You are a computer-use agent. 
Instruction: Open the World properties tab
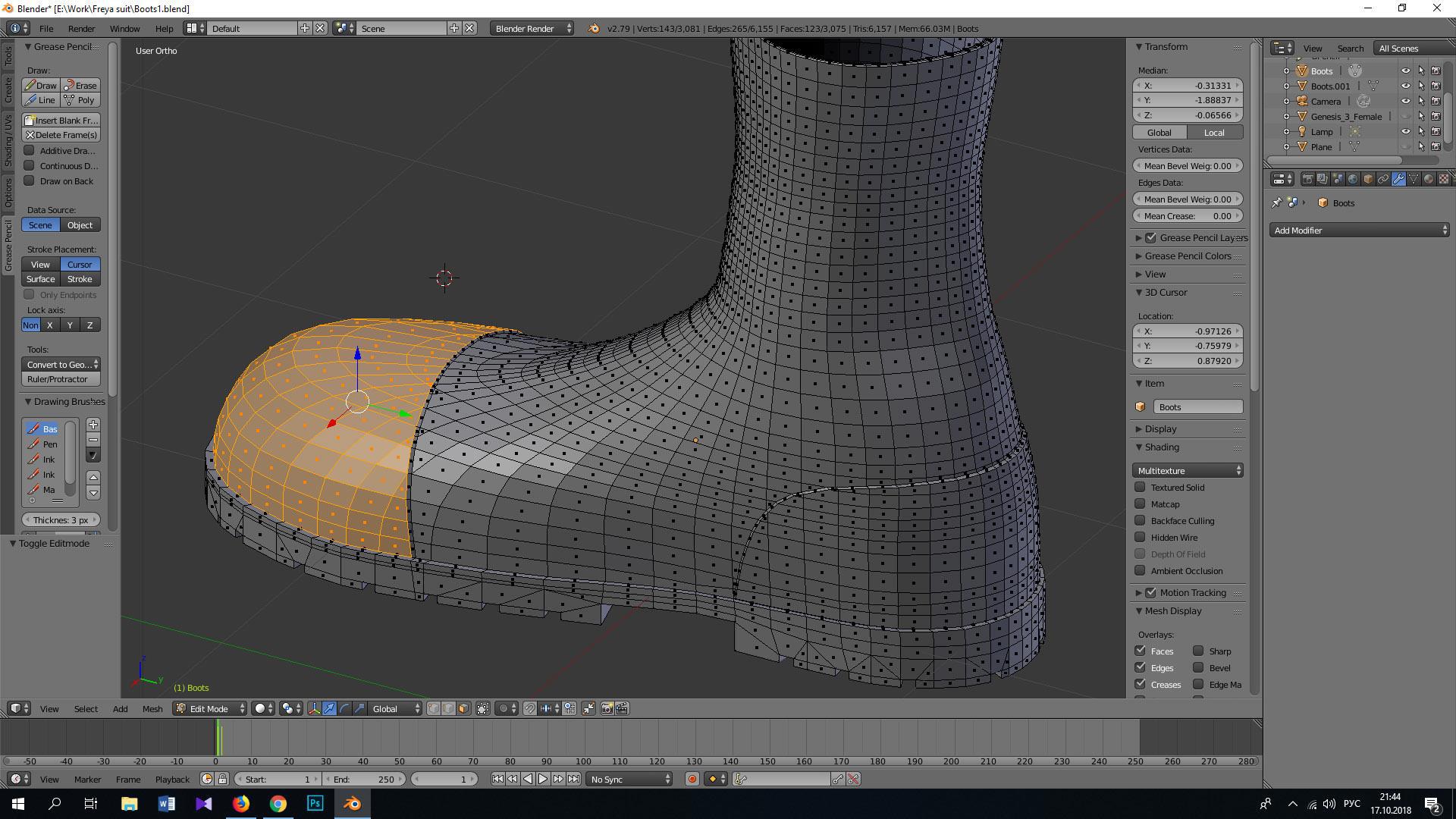(1353, 179)
